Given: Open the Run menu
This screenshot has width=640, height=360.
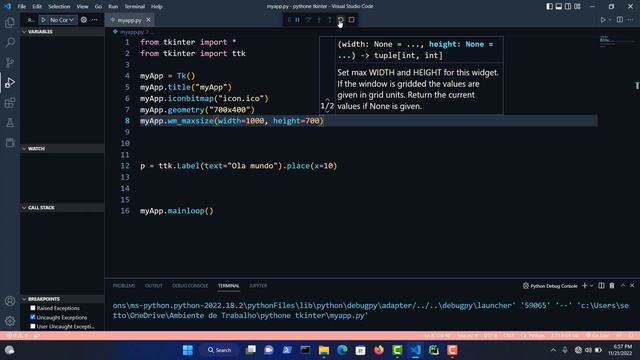Looking at the screenshot, I should [113, 7].
